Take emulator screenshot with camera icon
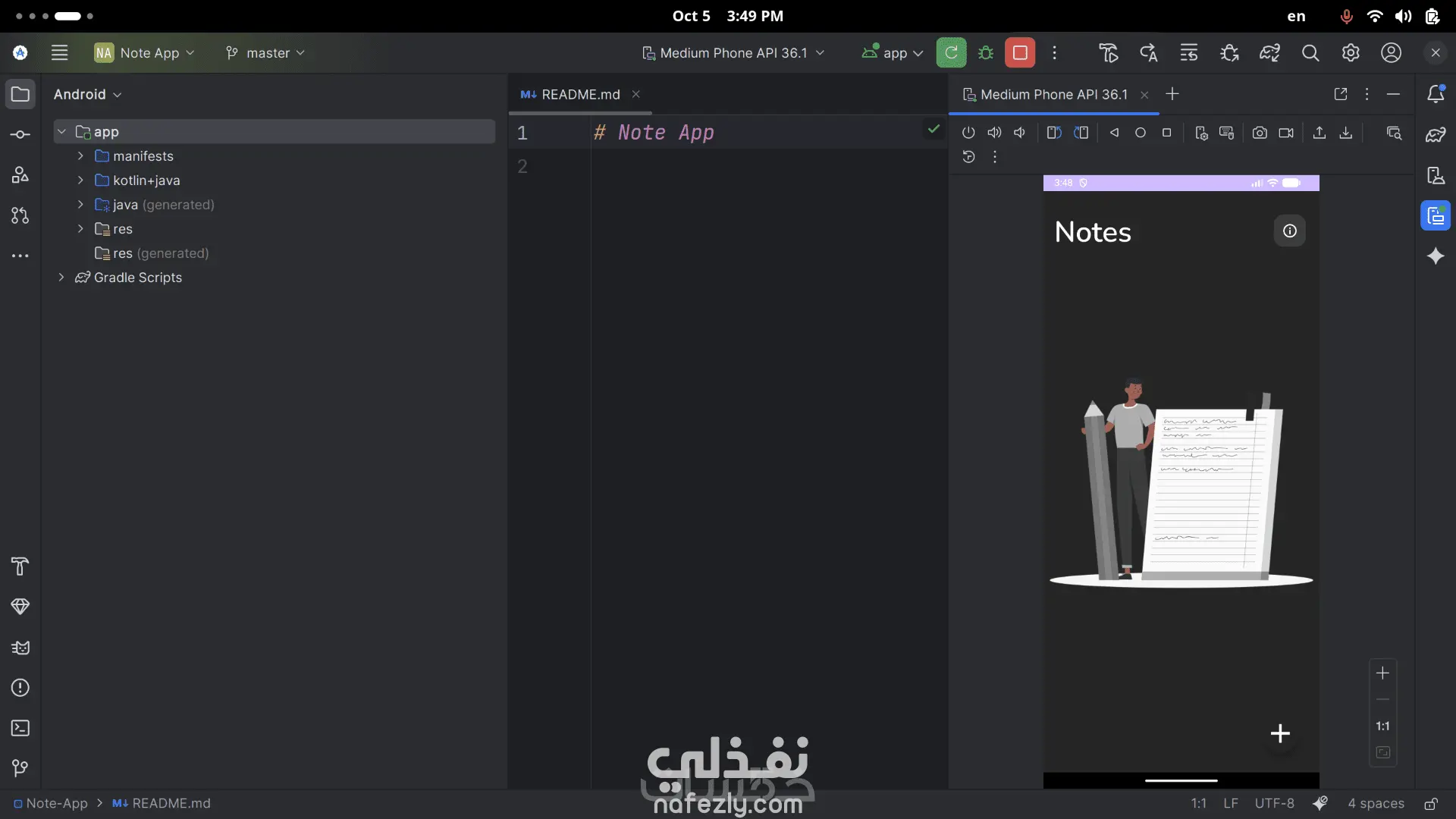 coord(1260,133)
